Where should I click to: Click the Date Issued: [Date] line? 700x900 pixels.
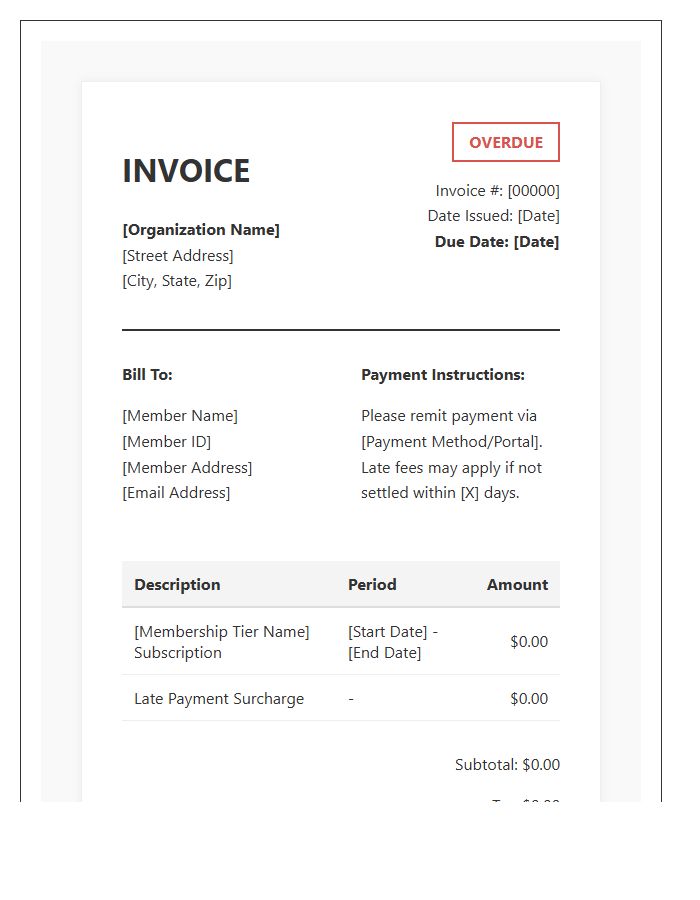493,216
